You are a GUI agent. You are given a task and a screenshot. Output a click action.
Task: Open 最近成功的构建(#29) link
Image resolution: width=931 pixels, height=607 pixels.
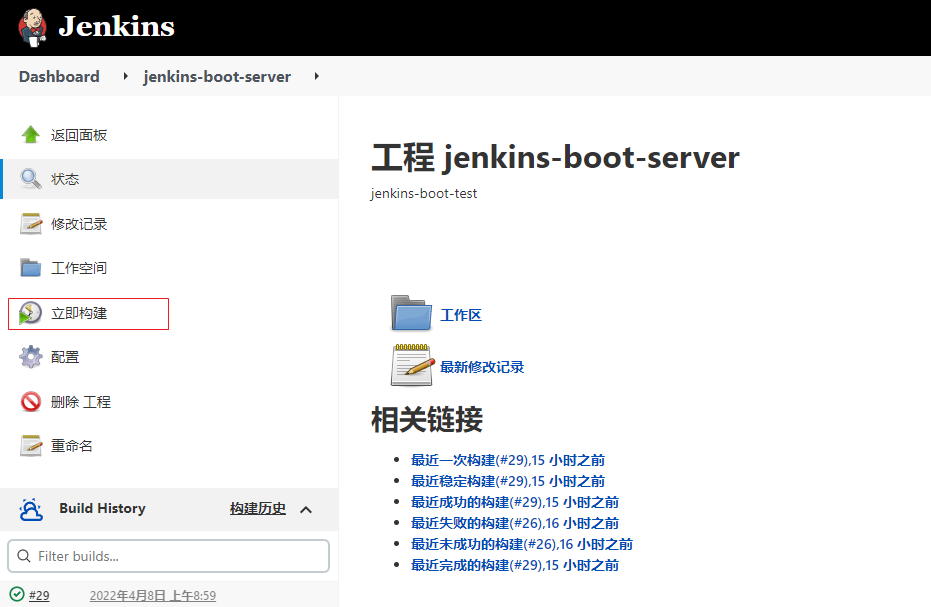[x=515, y=502]
